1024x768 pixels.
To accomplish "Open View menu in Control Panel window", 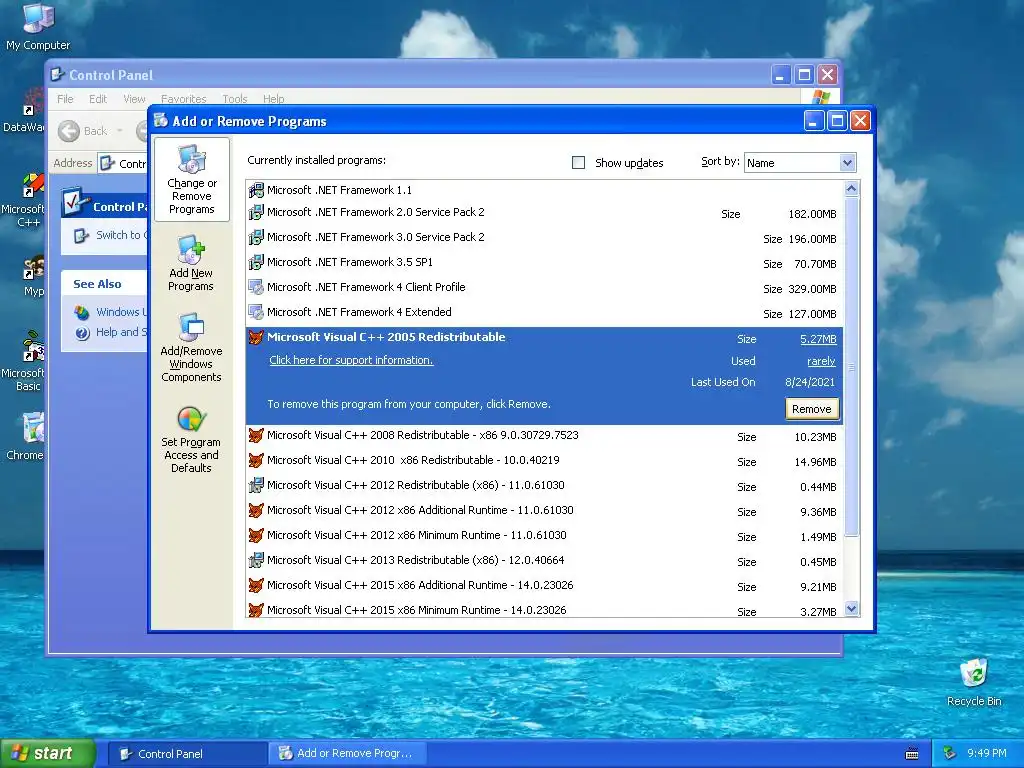I will coord(134,99).
